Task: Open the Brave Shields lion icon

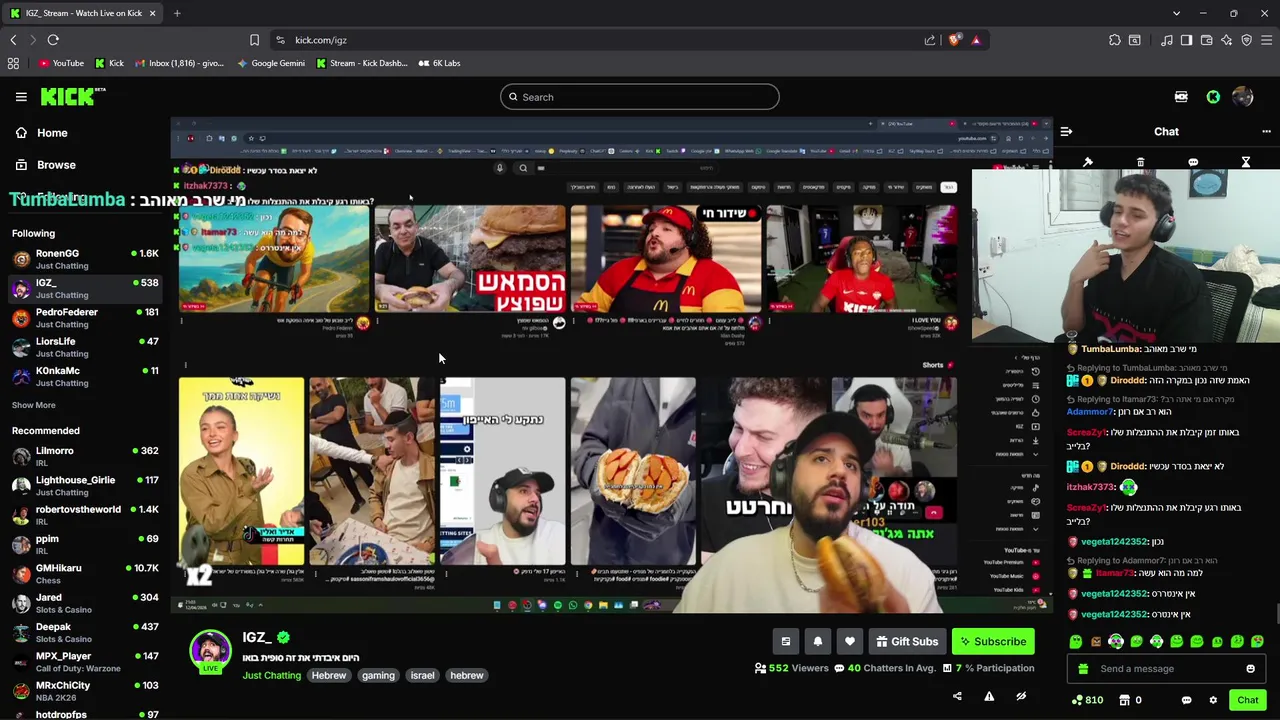Action: pyautogui.click(x=954, y=40)
